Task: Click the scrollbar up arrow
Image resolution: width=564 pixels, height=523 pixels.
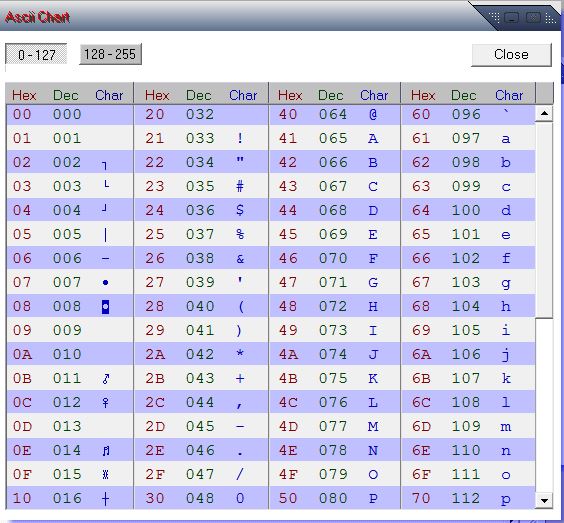Action: point(544,114)
